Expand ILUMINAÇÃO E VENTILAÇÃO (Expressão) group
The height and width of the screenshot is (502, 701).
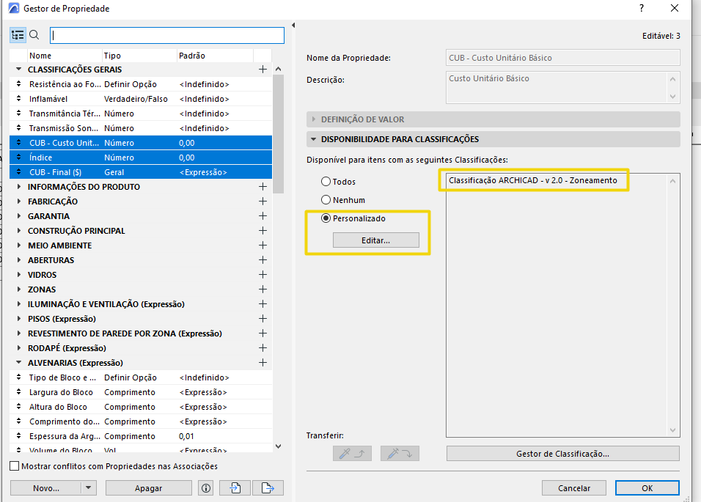point(18,304)
